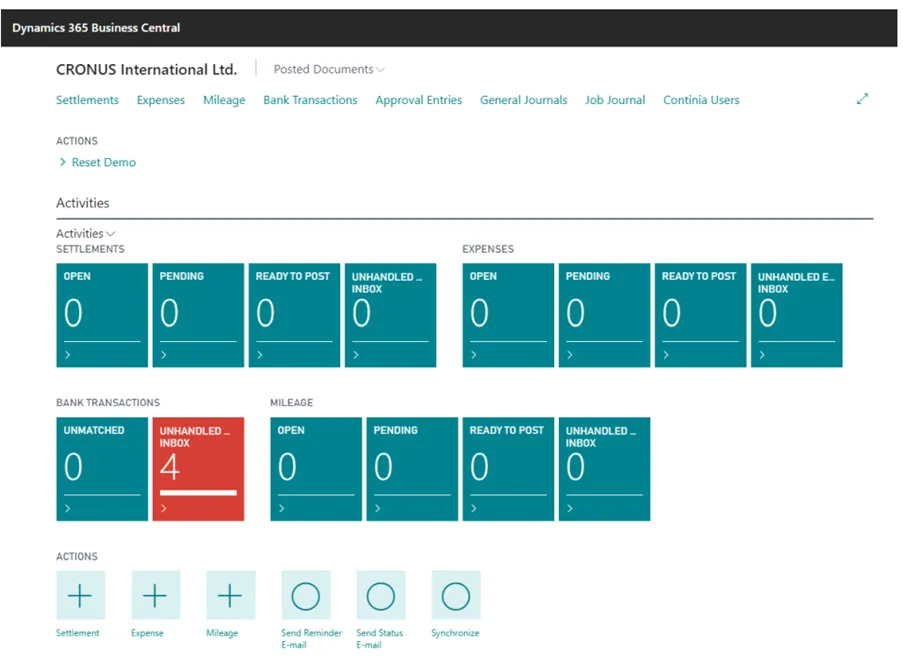Image resolution: width=903 pixels, height=658 pixels.
Task: Click the Mileage plus action icon
Action: (230, 595)
